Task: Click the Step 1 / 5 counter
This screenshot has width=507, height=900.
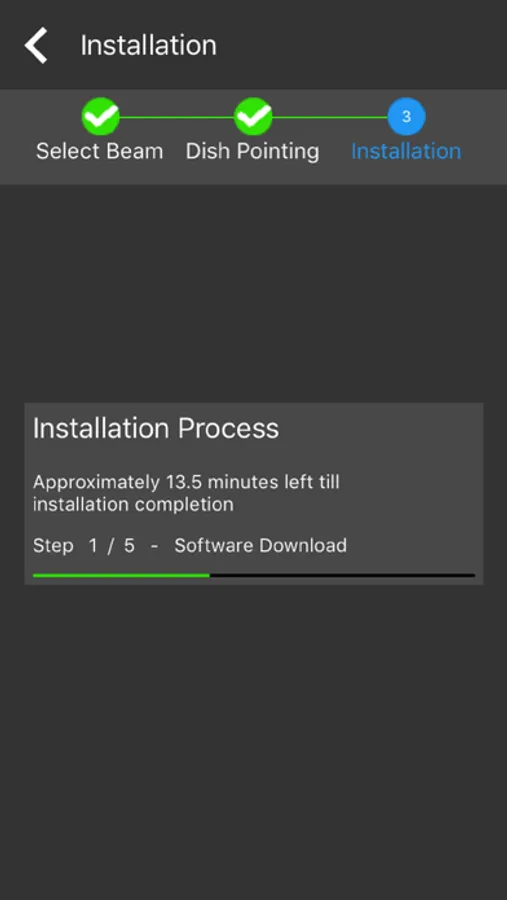Action: [84, 545]
